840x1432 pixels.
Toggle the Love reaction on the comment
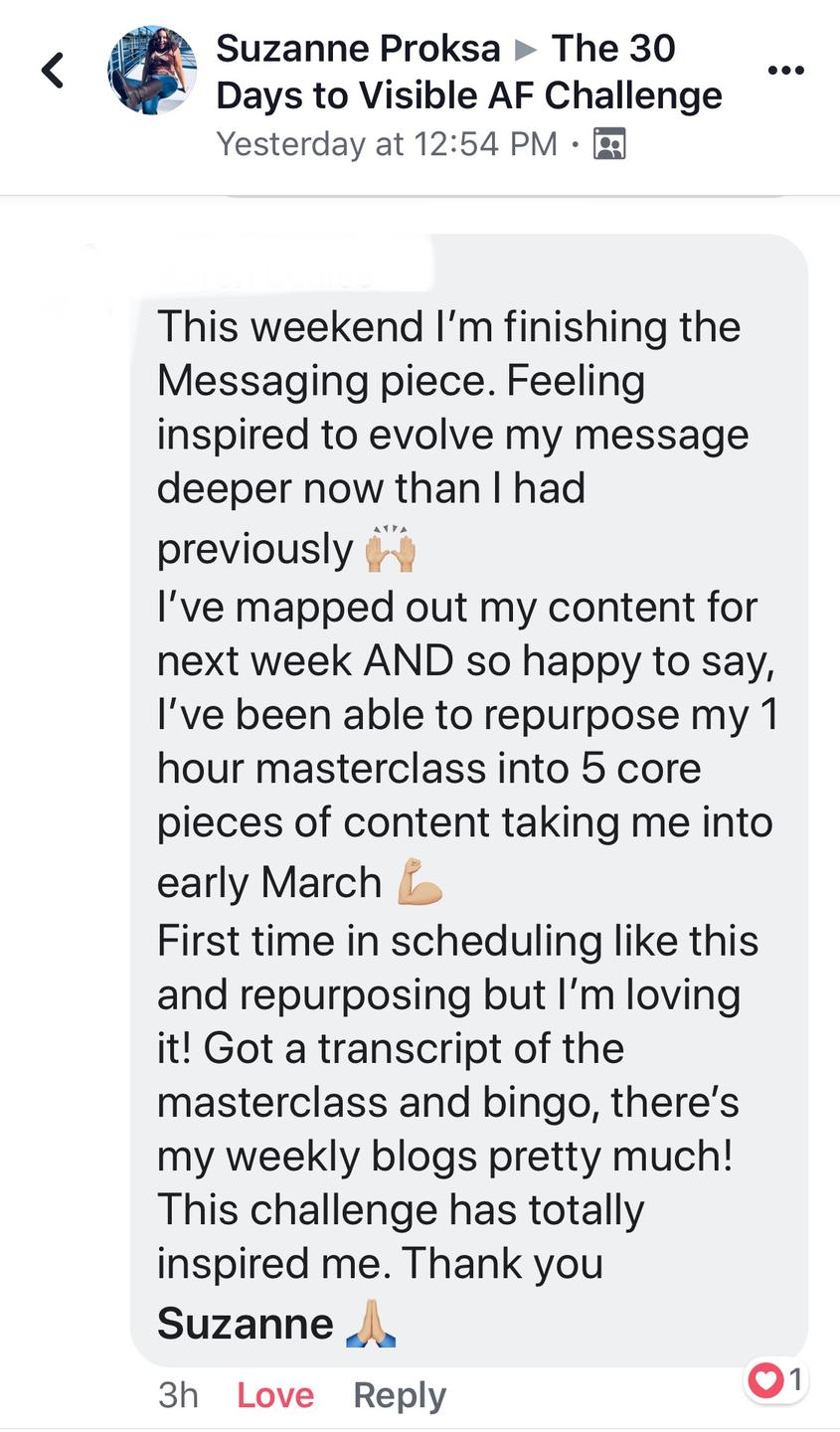(x=275, y=1395)
